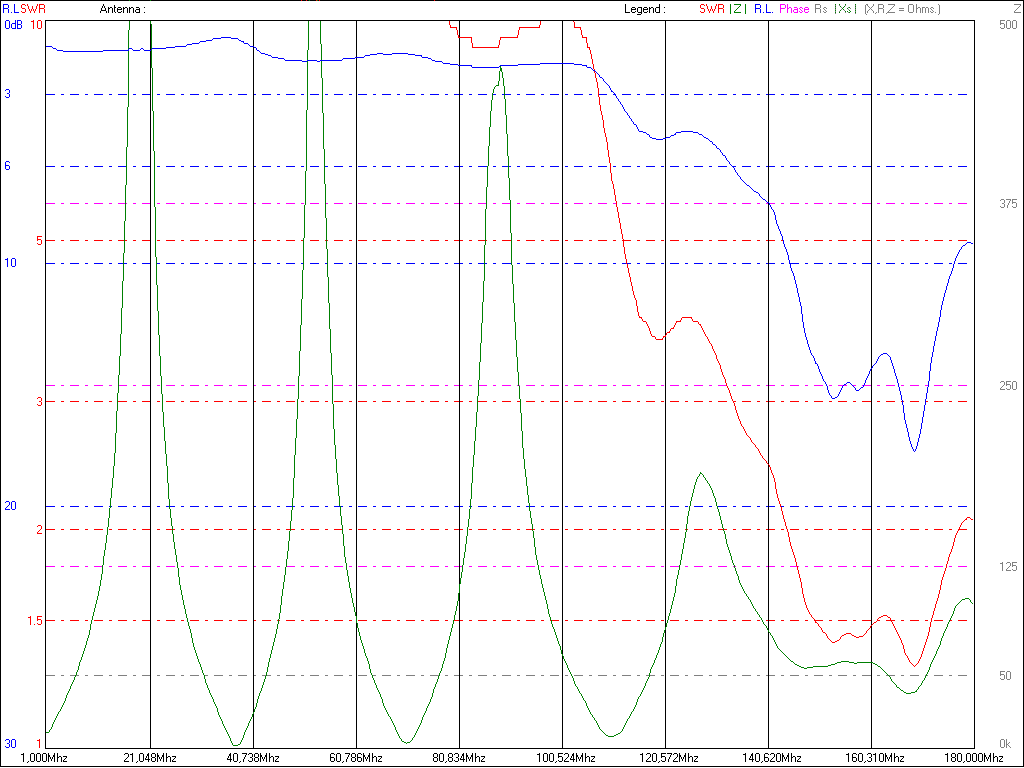The height and width of the screenshot is (768, 1024).
Task: Click the 80,834Mhz frequency label
Action: coord(459,758)
